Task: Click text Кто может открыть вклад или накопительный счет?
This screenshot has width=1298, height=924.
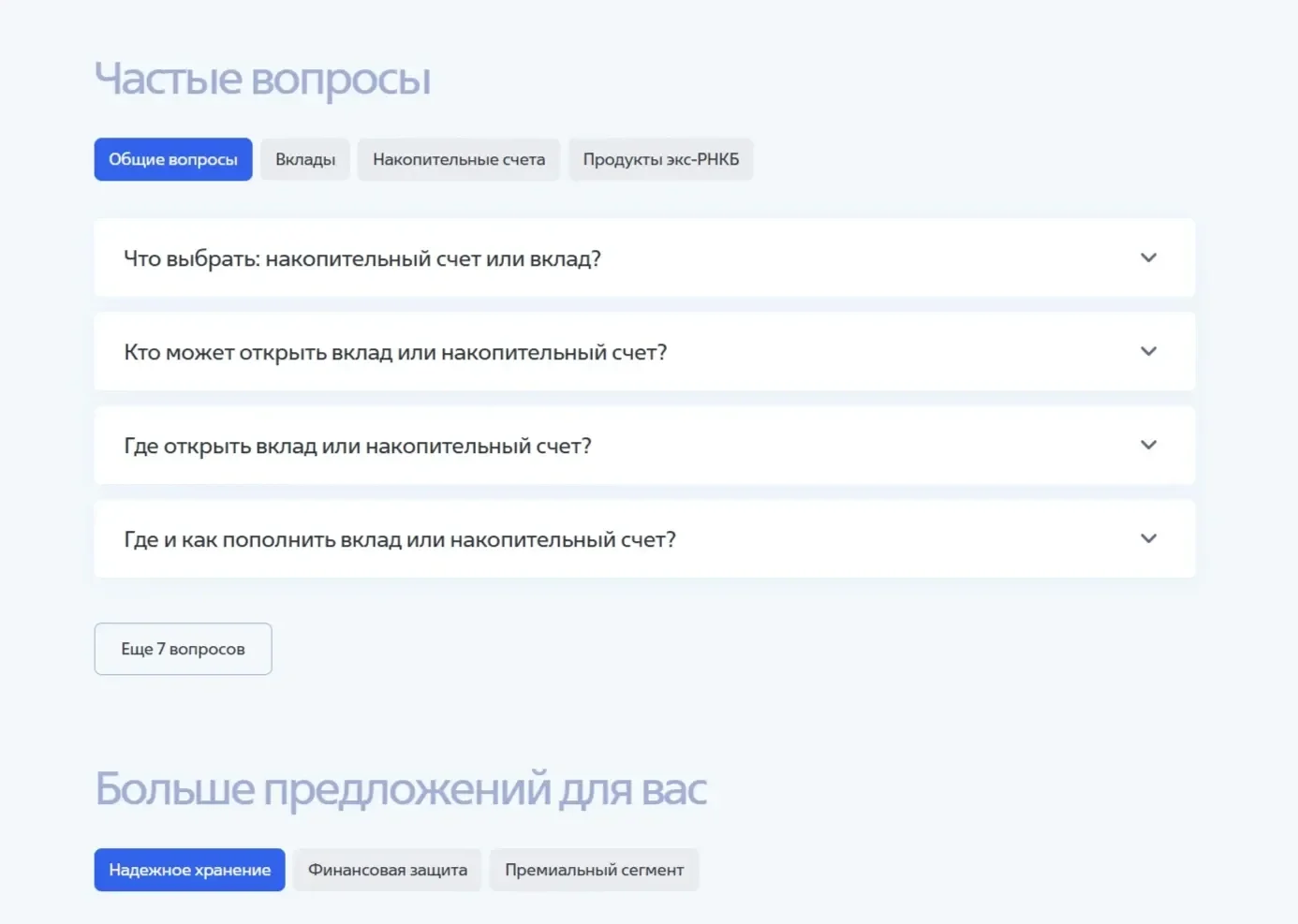Action: click(395, 352)
